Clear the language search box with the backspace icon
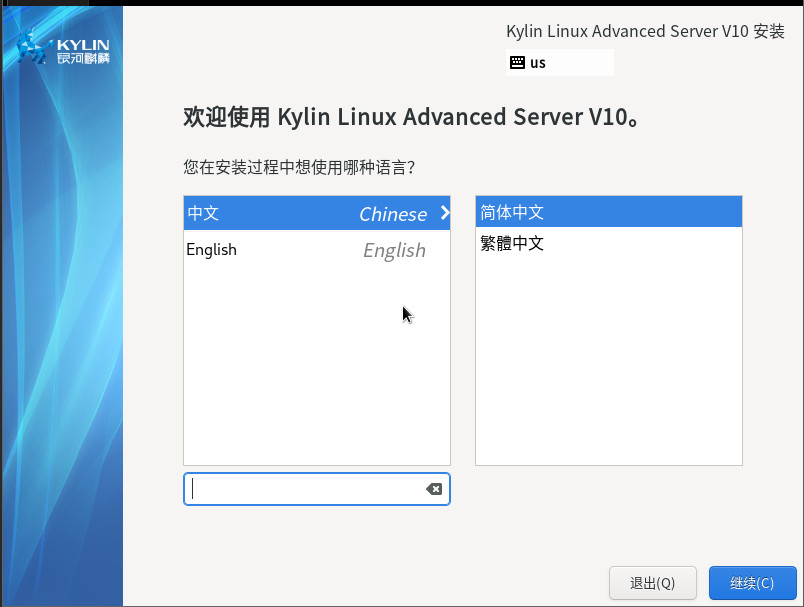 pyautogui.click(x=434, y=489)
